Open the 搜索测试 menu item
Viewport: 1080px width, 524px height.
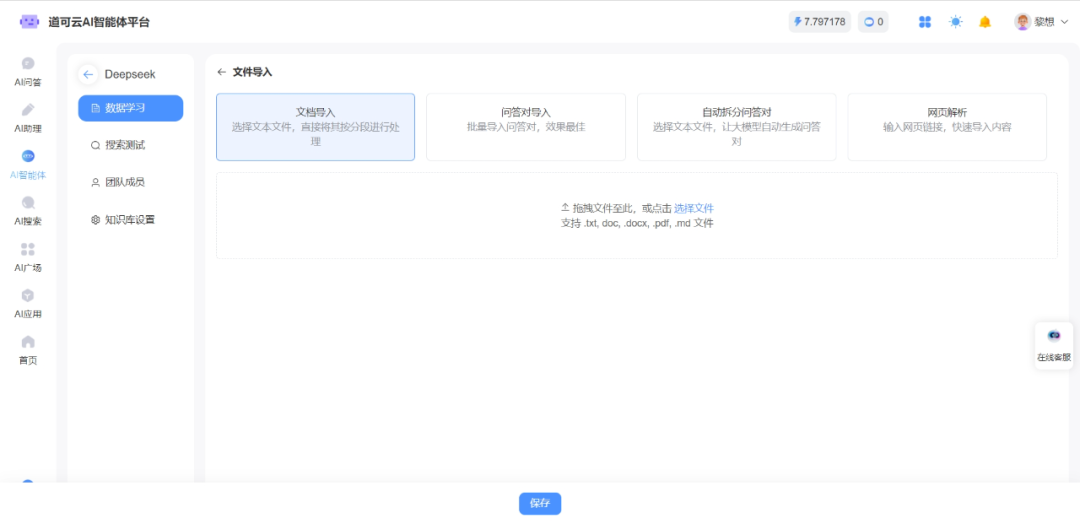point(124,145)
